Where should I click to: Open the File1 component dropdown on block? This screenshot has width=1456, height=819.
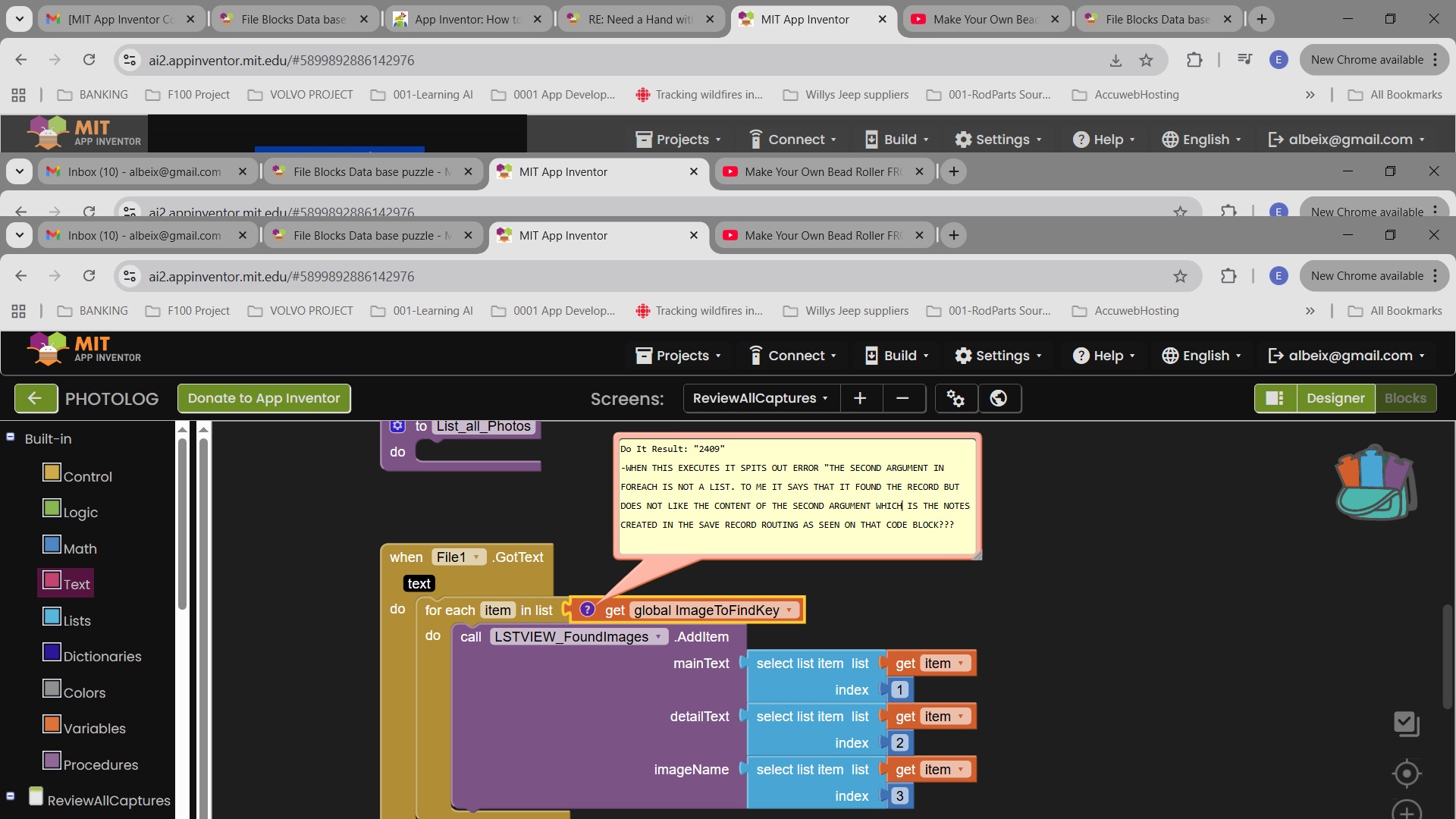(x=475, y=557)
